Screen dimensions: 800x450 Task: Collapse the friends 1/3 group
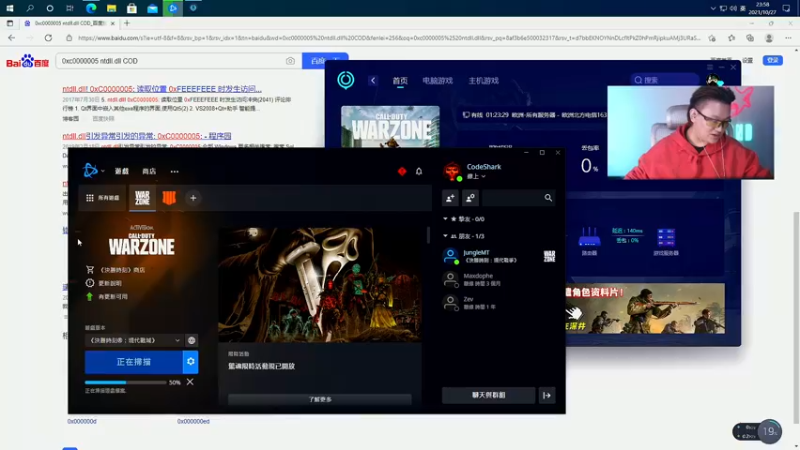point(445,236)
